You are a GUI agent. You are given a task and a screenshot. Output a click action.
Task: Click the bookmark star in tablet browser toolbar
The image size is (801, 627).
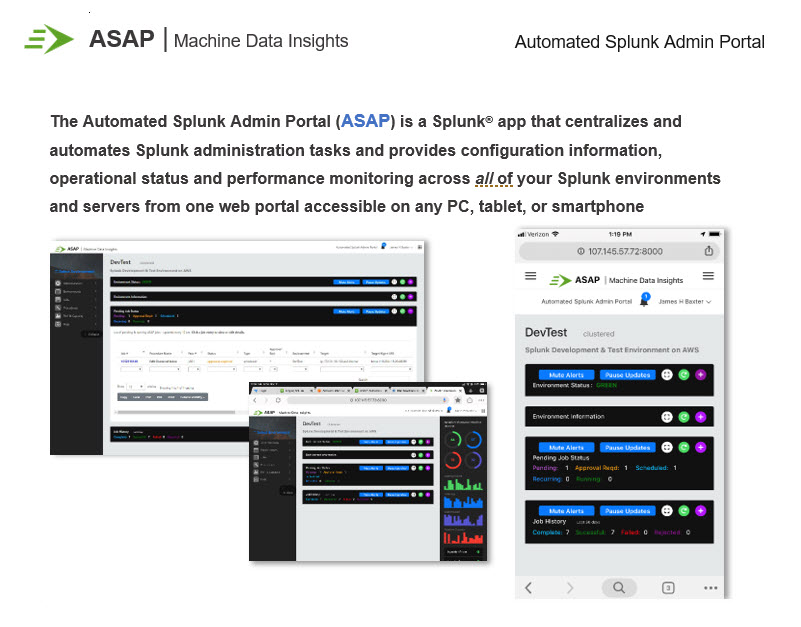point(457,400)
